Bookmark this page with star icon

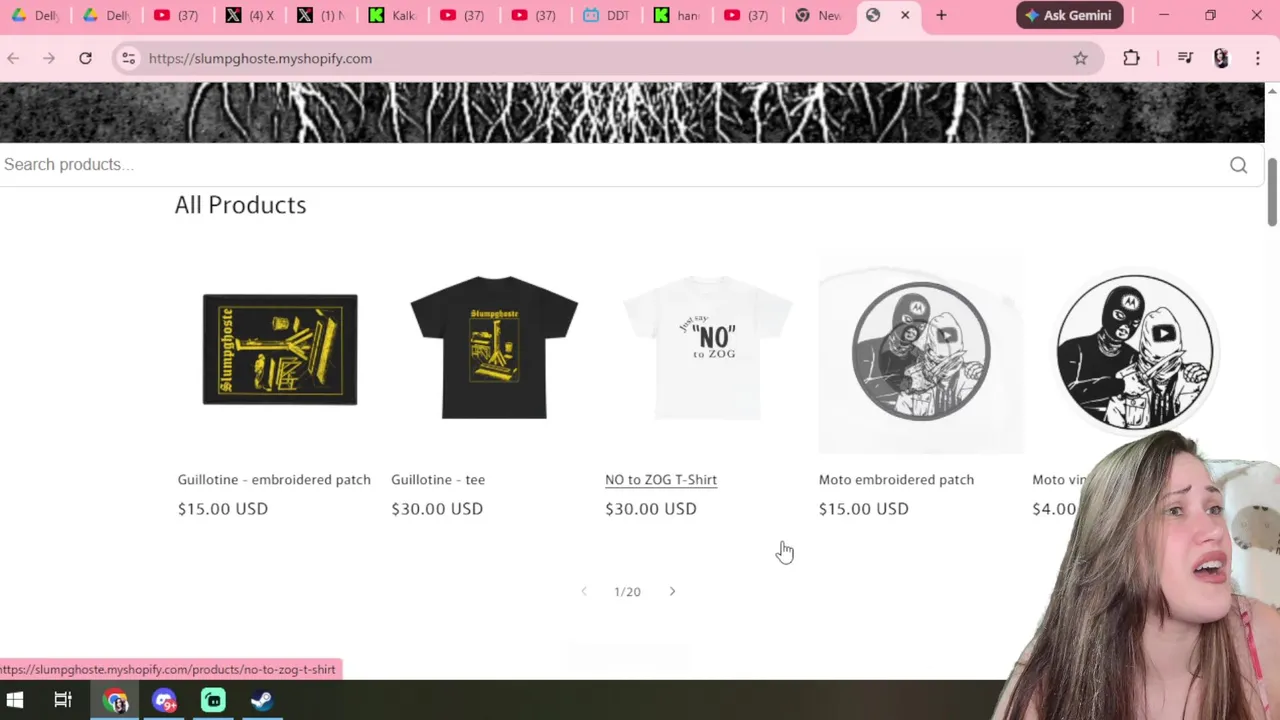click(x=1080, y=58)
